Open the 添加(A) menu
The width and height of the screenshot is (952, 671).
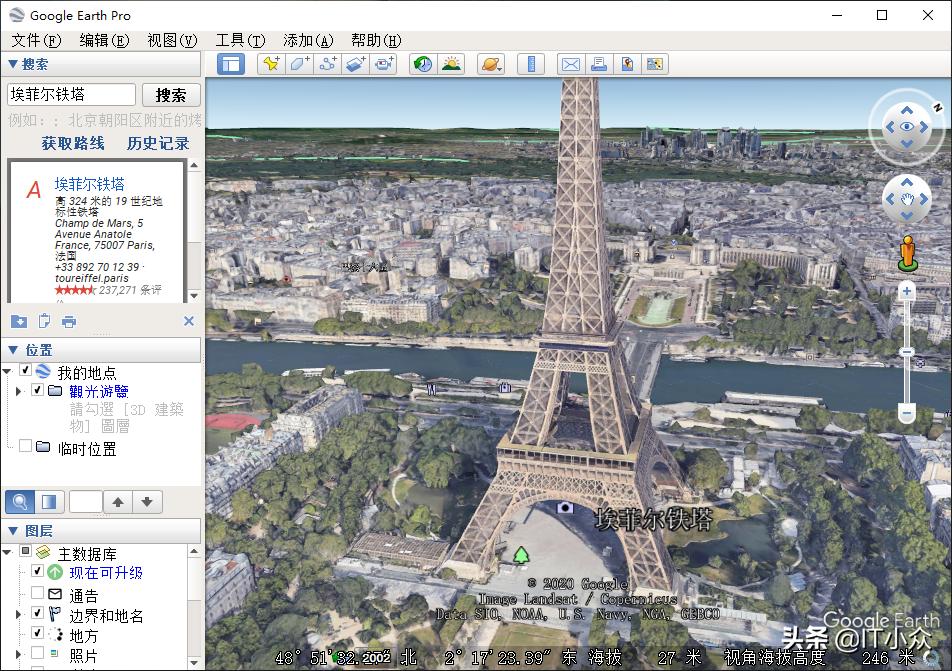point(308,41)
